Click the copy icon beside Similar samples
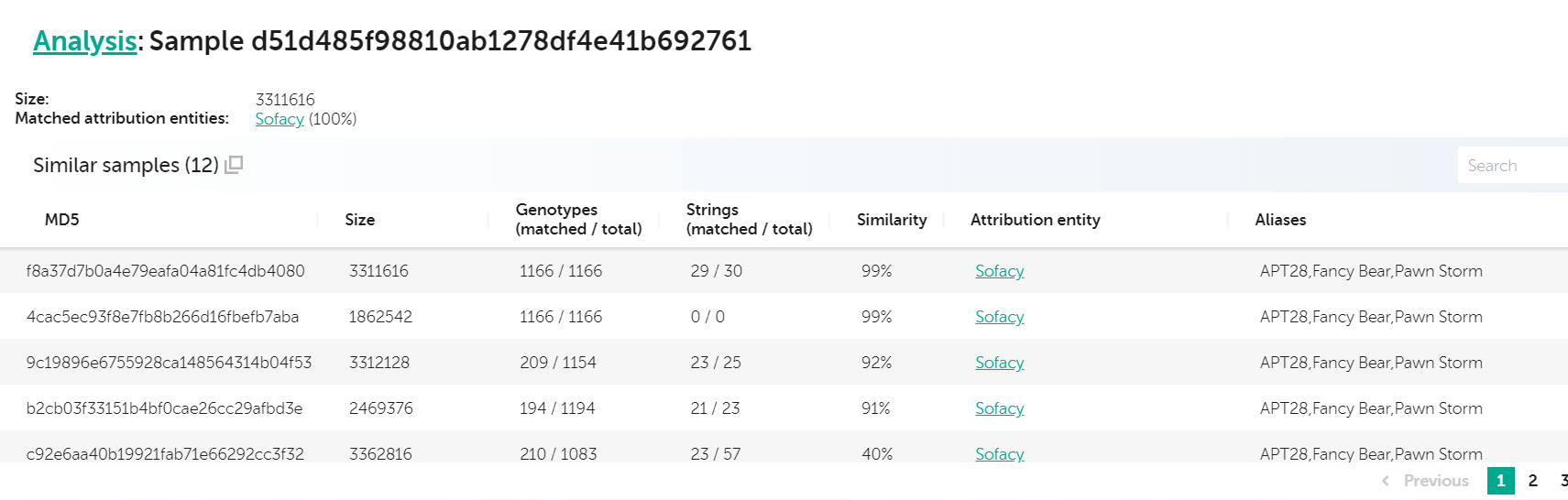Image resolution: width=1568 pixels, height=500 pixels. [234, 165]
